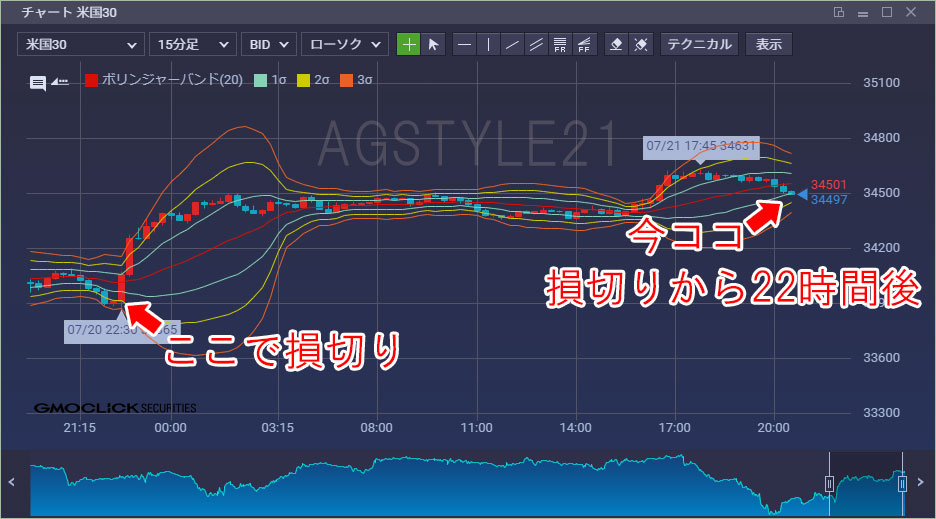Open the テクニカル indicators settings
The width and height of the screenshot is (936, 519).
700,44
